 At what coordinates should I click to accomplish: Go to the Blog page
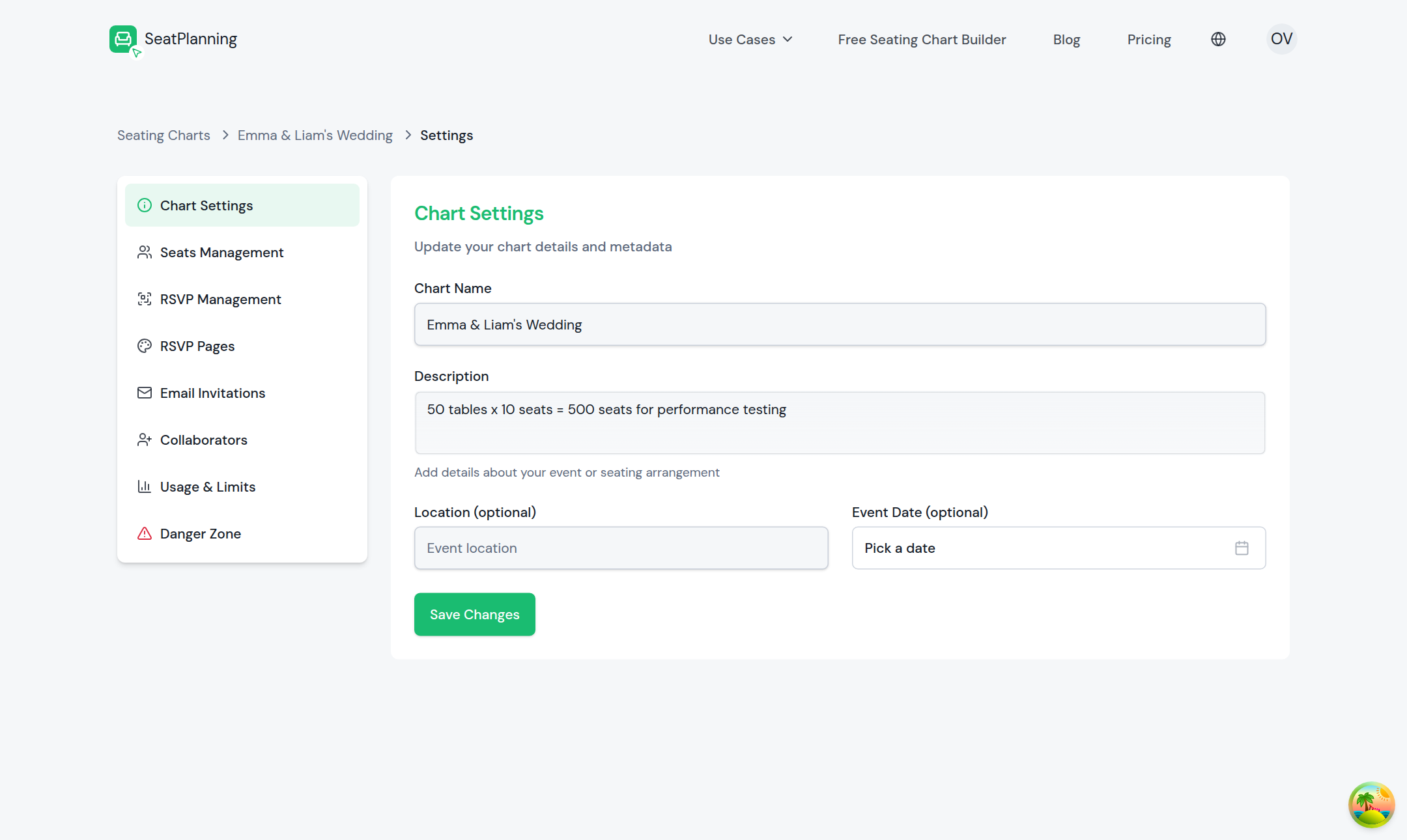tap(1066, 39)
